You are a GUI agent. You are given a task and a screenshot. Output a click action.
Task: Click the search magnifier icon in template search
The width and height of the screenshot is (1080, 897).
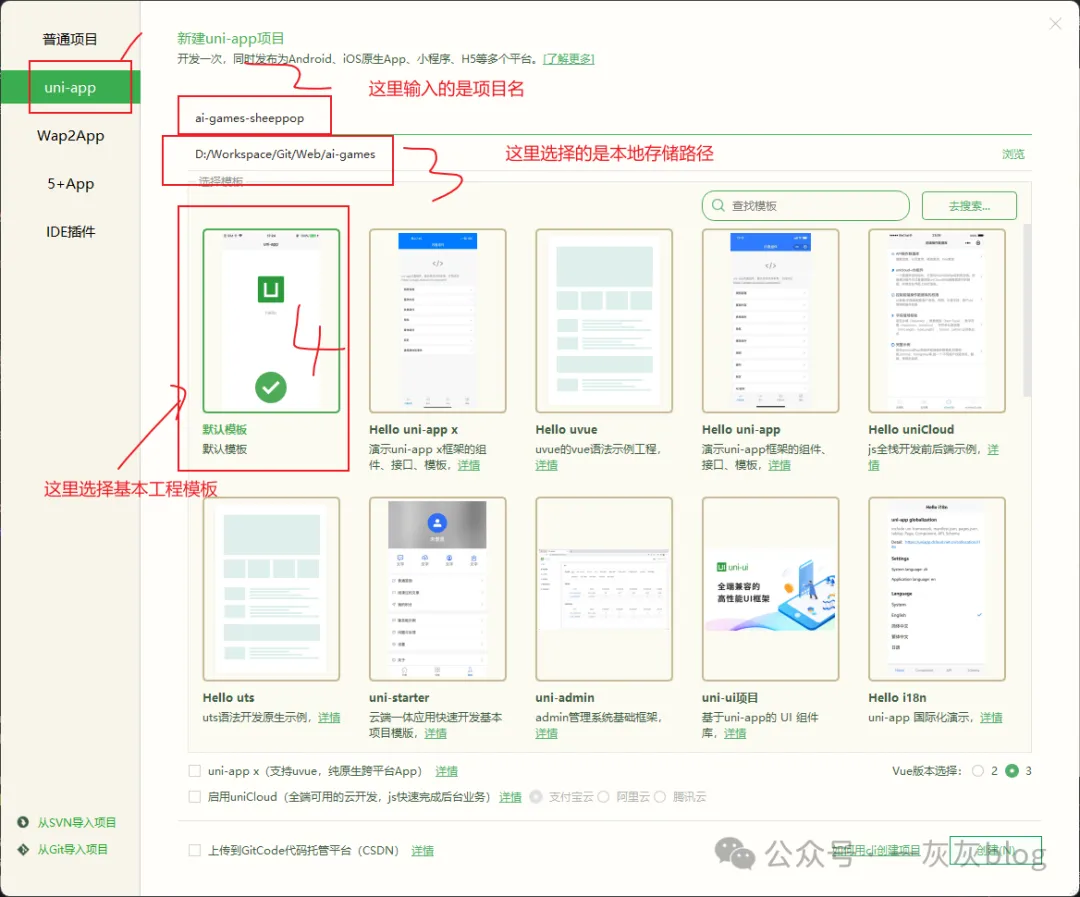click(717, 206)
